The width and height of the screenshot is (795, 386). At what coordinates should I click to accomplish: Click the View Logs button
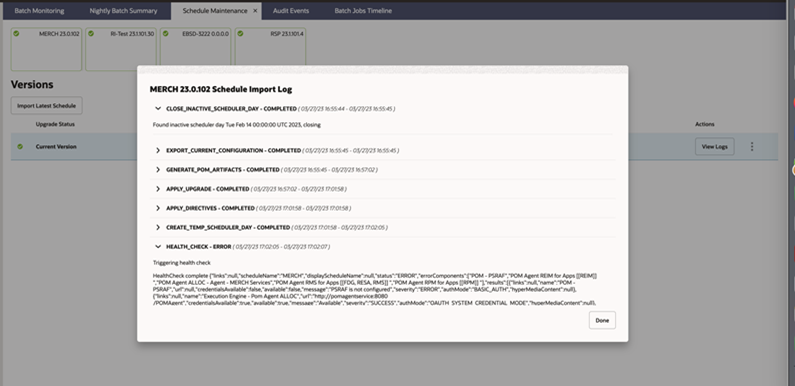[714, 147]
